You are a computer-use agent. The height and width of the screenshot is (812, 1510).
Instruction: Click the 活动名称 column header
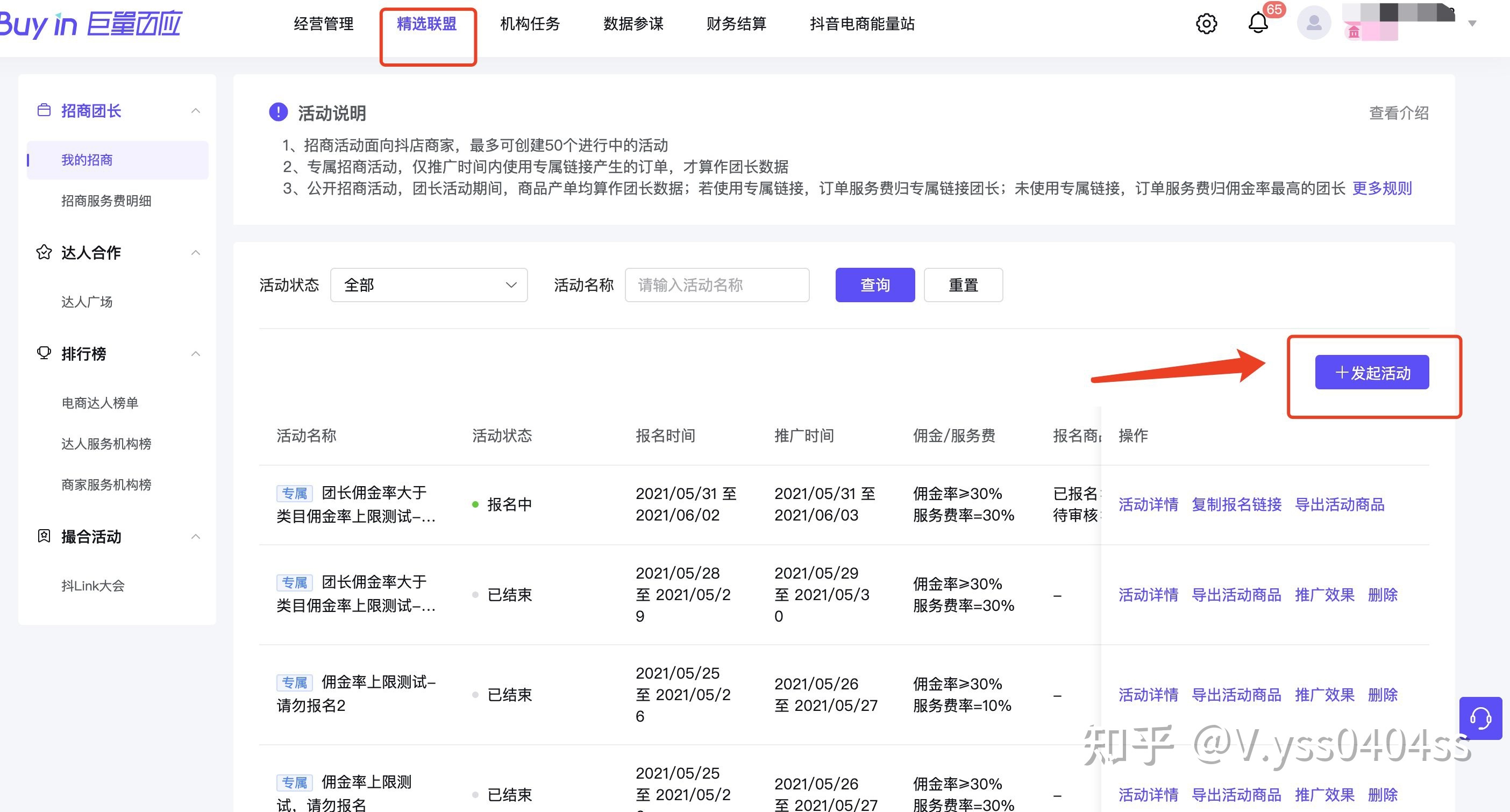click(306, 435)
